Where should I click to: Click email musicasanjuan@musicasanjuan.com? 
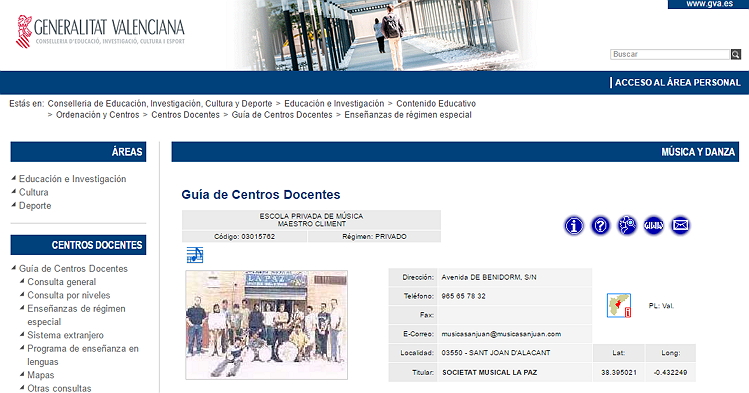point(501,334)
